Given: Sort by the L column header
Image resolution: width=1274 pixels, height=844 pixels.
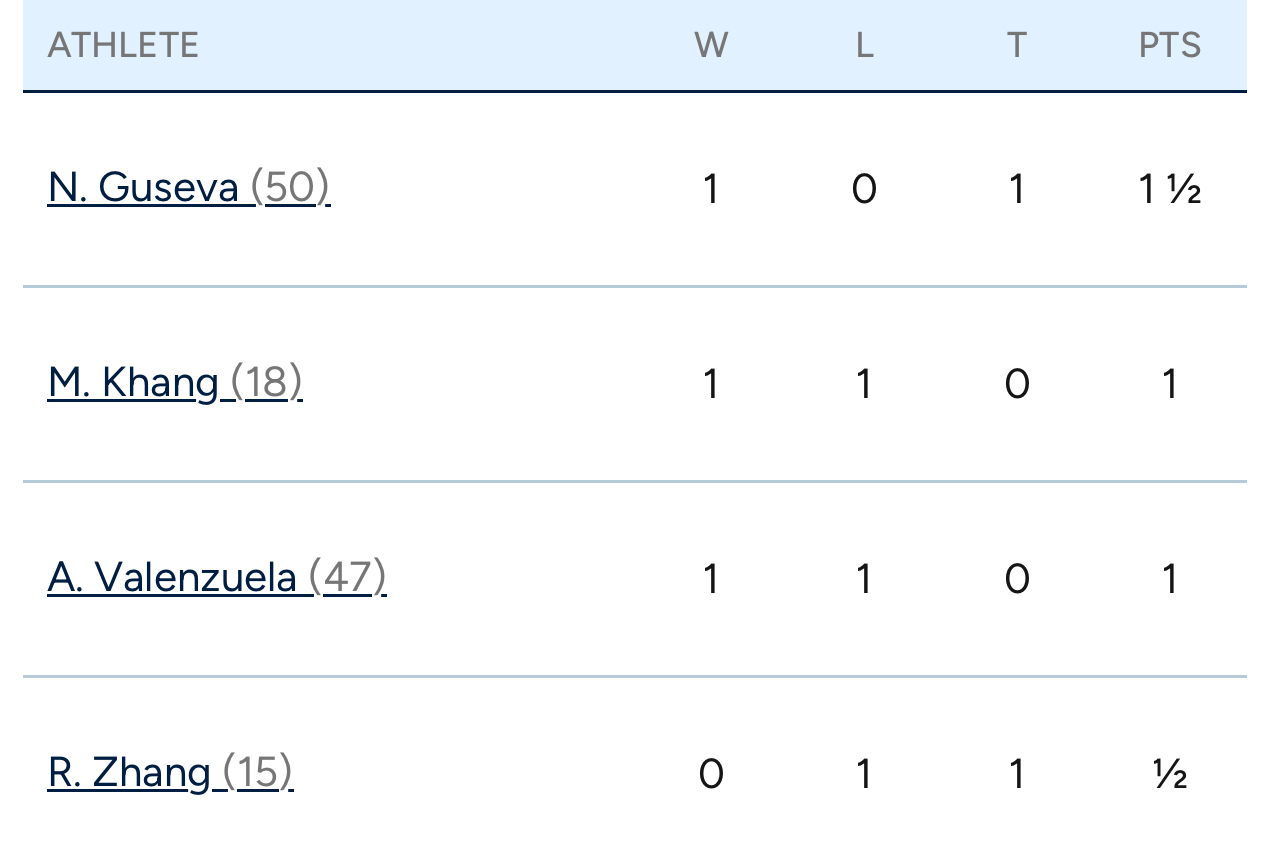Looking at the screenshot, I should [864, 45].
